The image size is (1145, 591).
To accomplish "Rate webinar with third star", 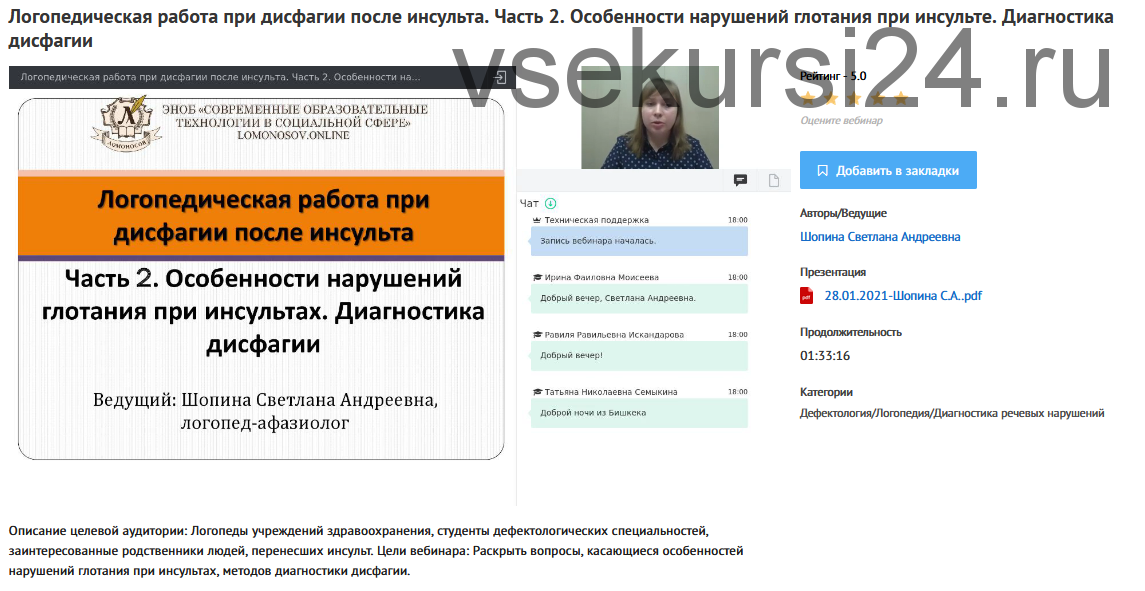I will click(x=855, y=99).
